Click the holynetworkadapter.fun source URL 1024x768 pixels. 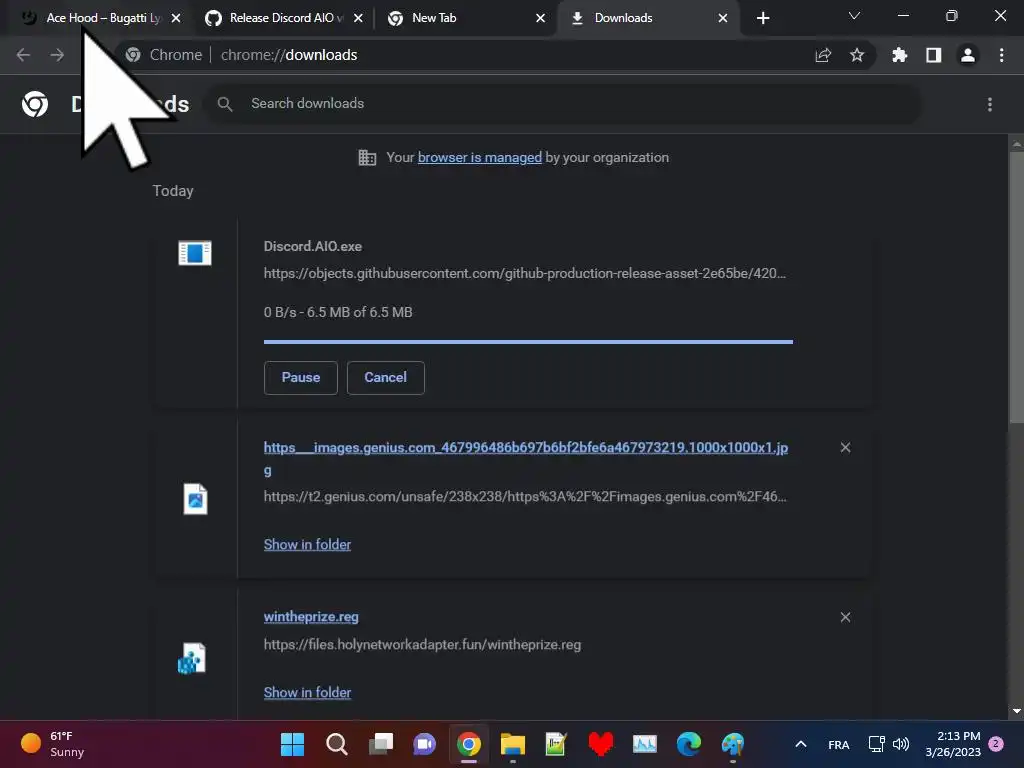click(422, 645)
